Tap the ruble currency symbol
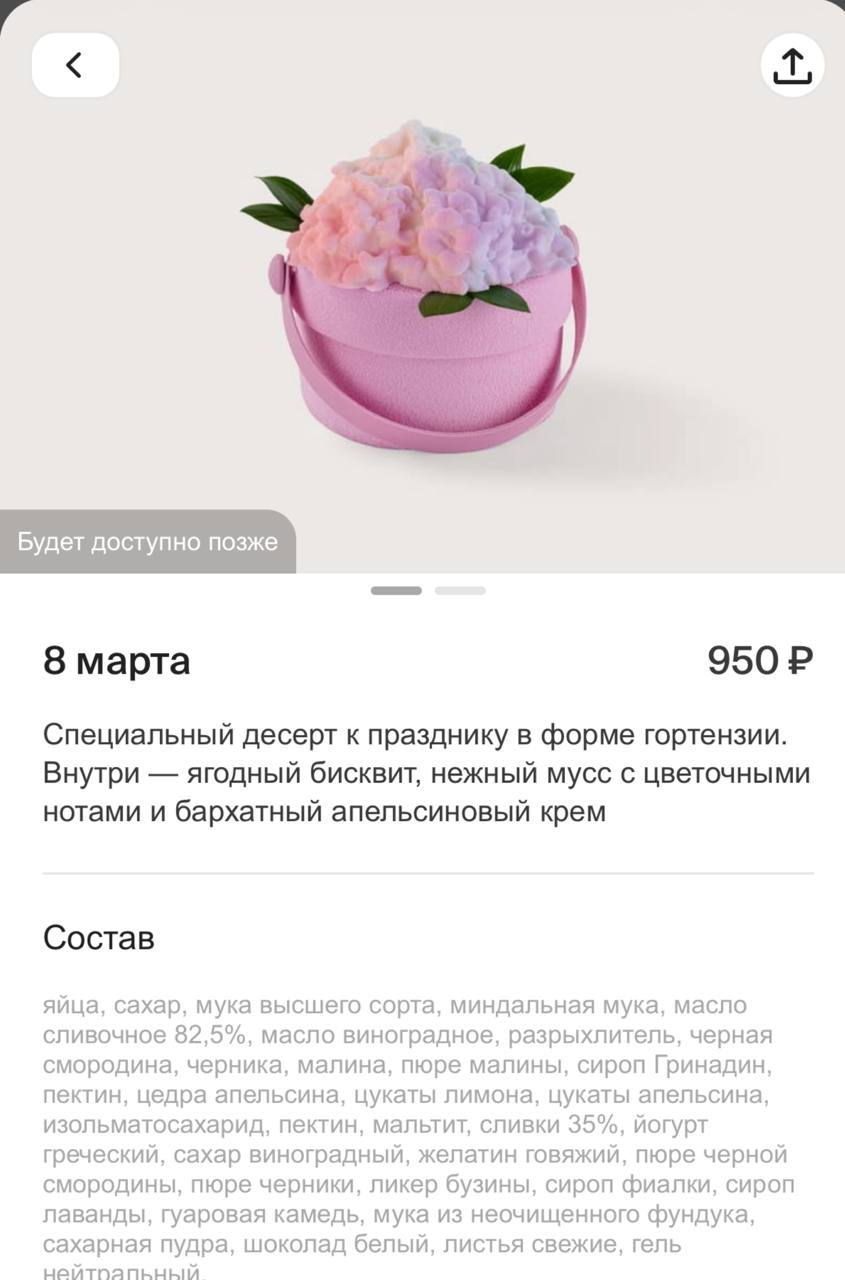The width and height of the screenshot is (845, 1280). click(x=800, y=661)
